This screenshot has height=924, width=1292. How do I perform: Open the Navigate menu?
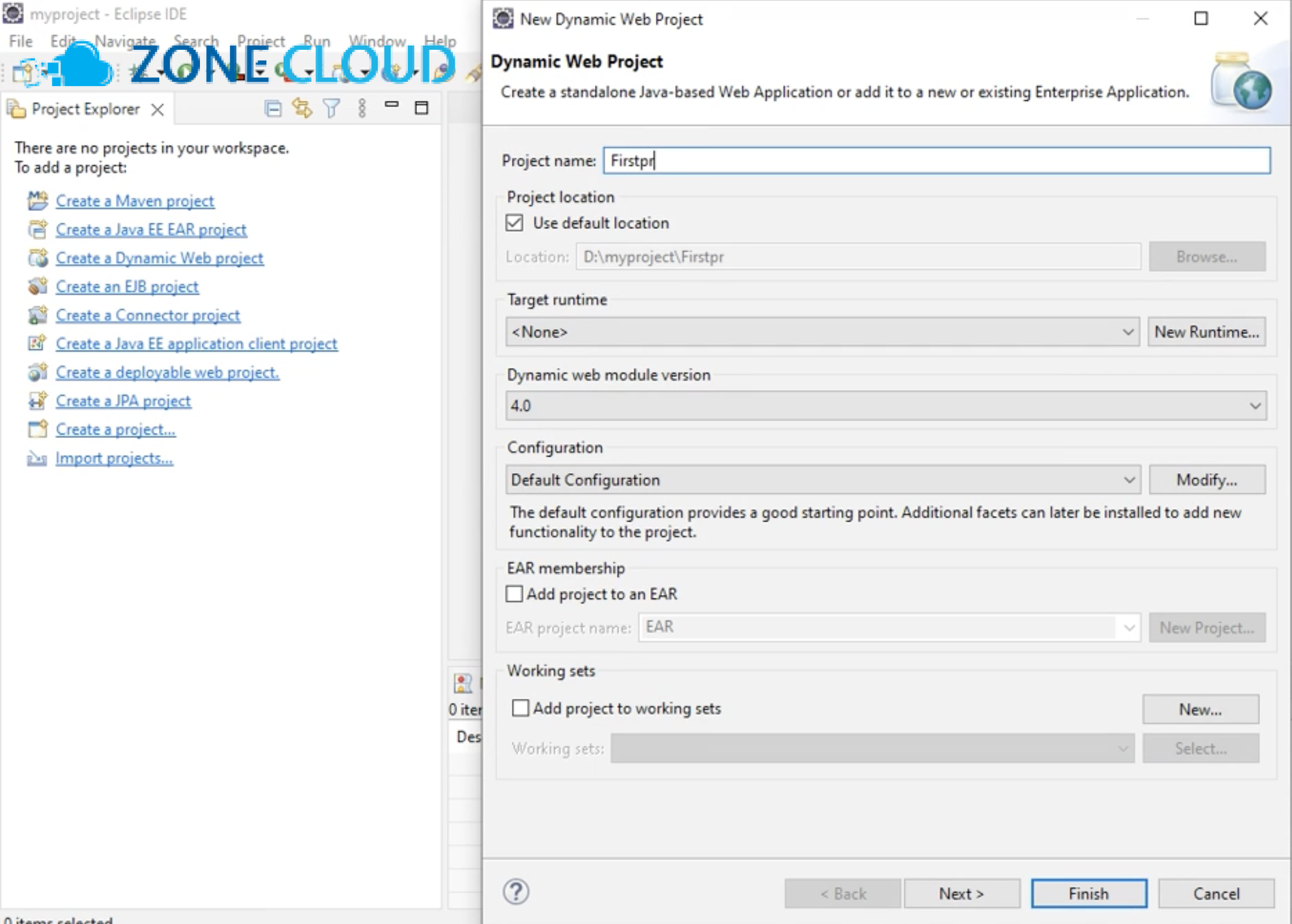(x=125, y=41)
